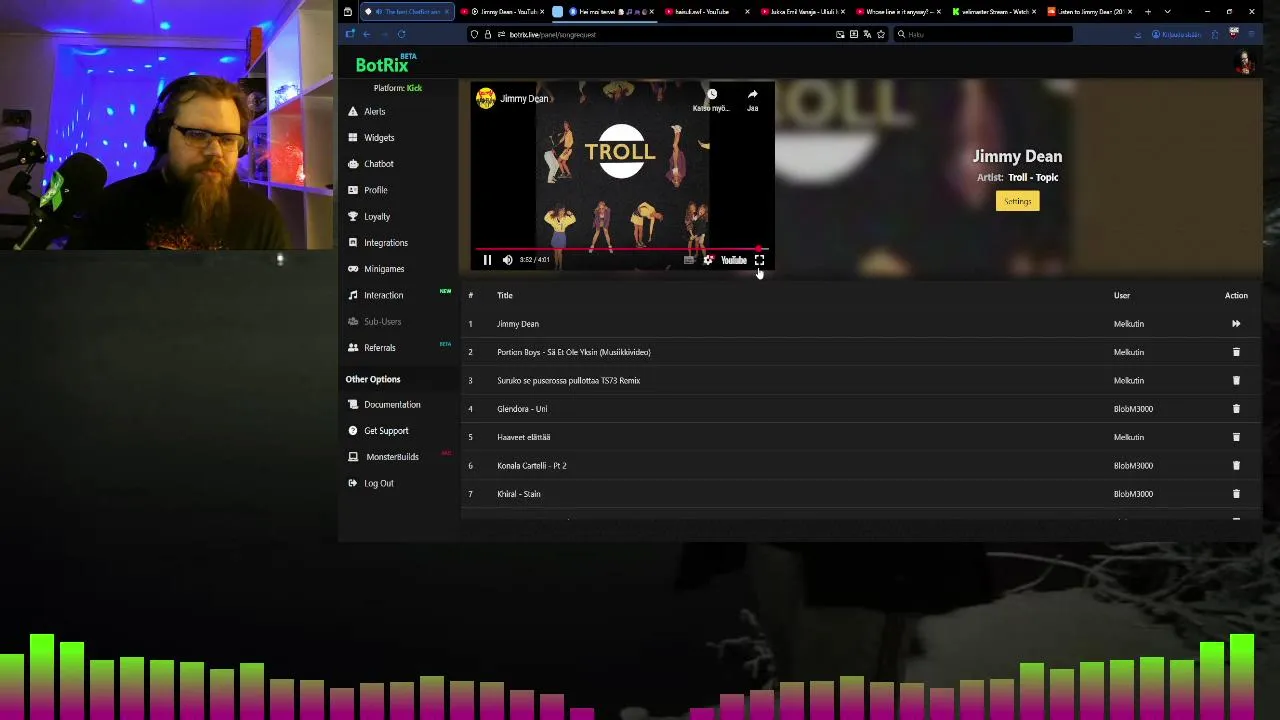Open browser downloads icon
This screenshot has width=1280, height=720.
1137,34
